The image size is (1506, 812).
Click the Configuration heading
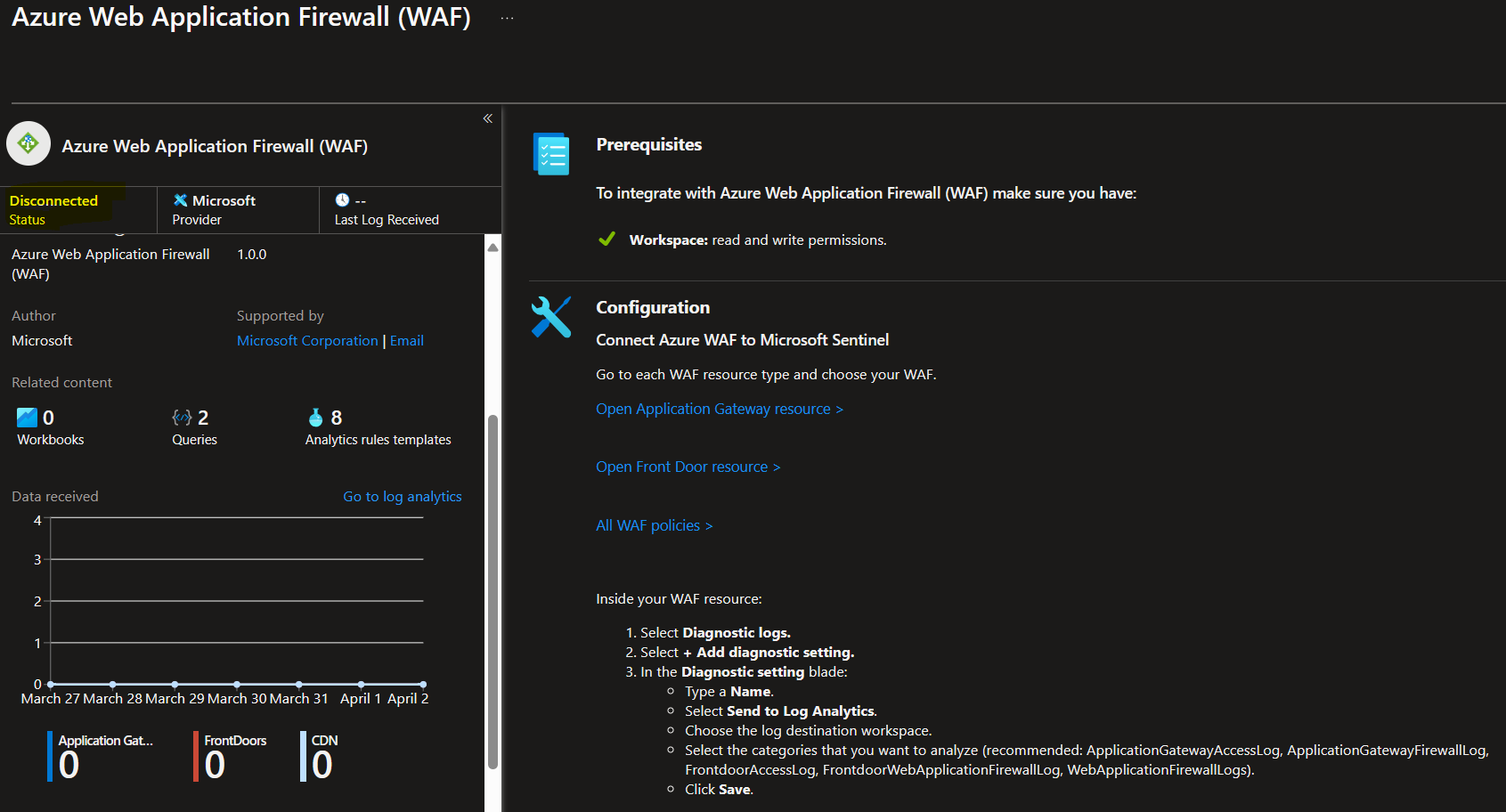[653, 307]
